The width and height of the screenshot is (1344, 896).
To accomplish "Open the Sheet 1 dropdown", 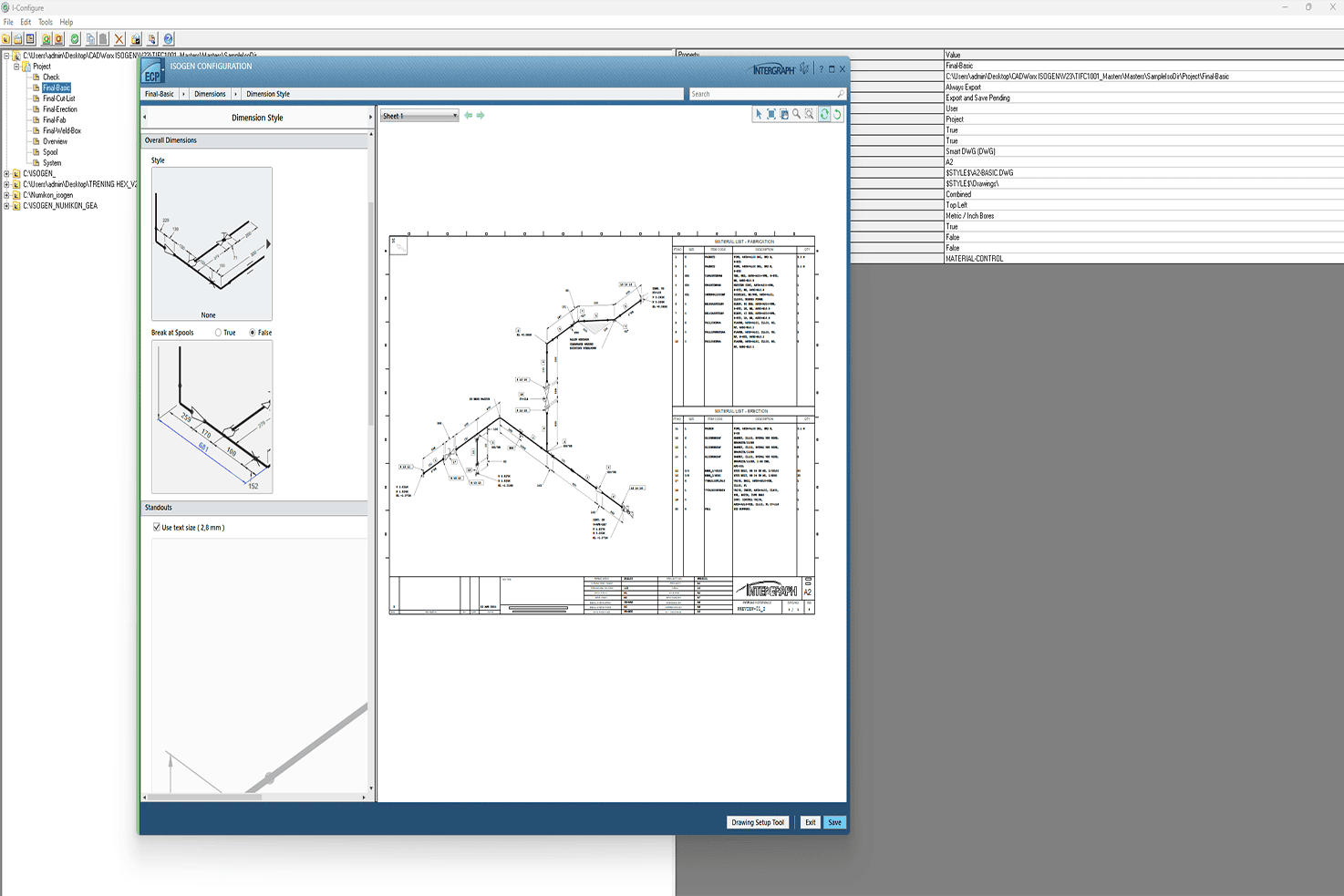I will pyautogui.click(x=419, y=116).
